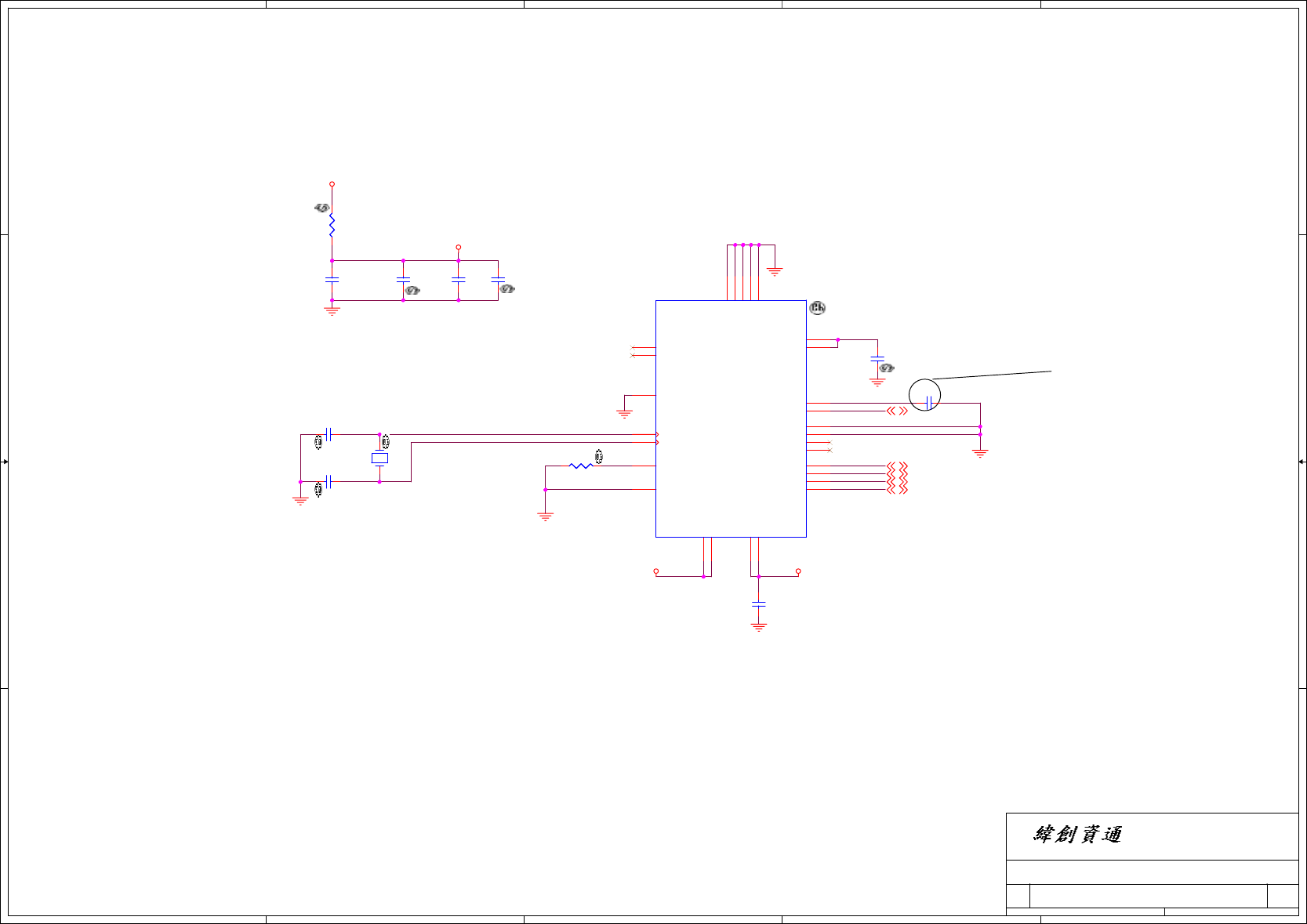Click the ground symbol beneath the capacitor bank
This screenshot has width=1307, height=924.
pos(332,311)
